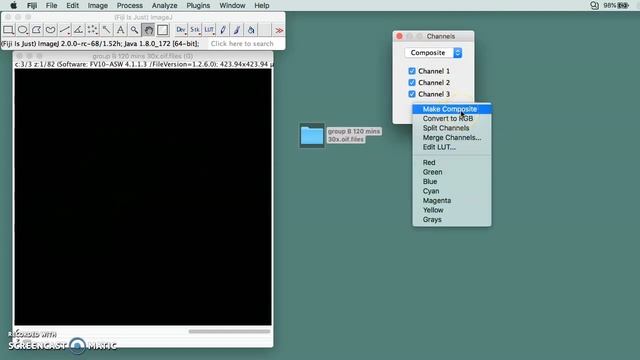This screenshot has width=640, height=360.
Task: Pick the Blue LUT entry
Action: tap(452, 182)
